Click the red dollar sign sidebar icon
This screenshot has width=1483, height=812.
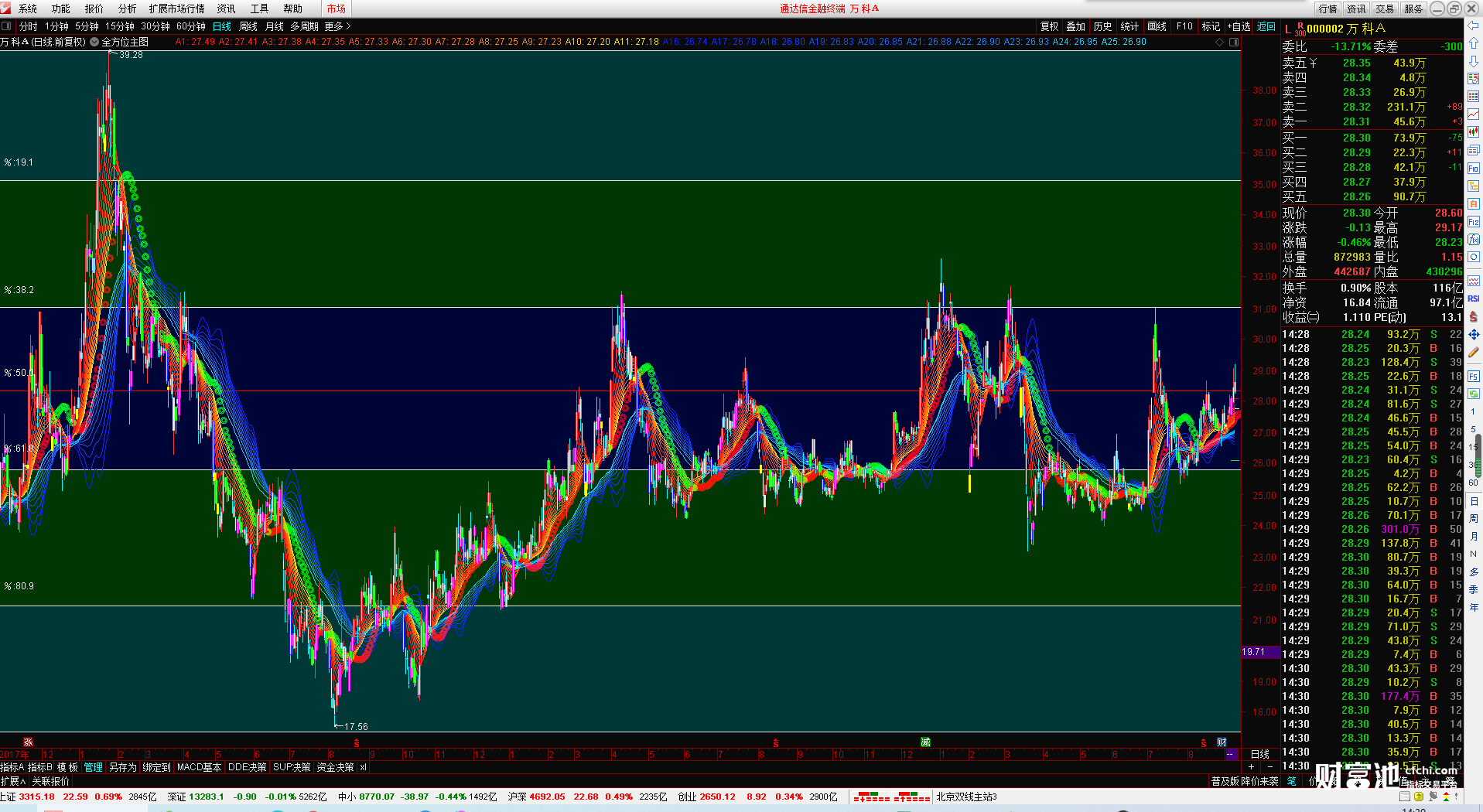[1474, 317]
